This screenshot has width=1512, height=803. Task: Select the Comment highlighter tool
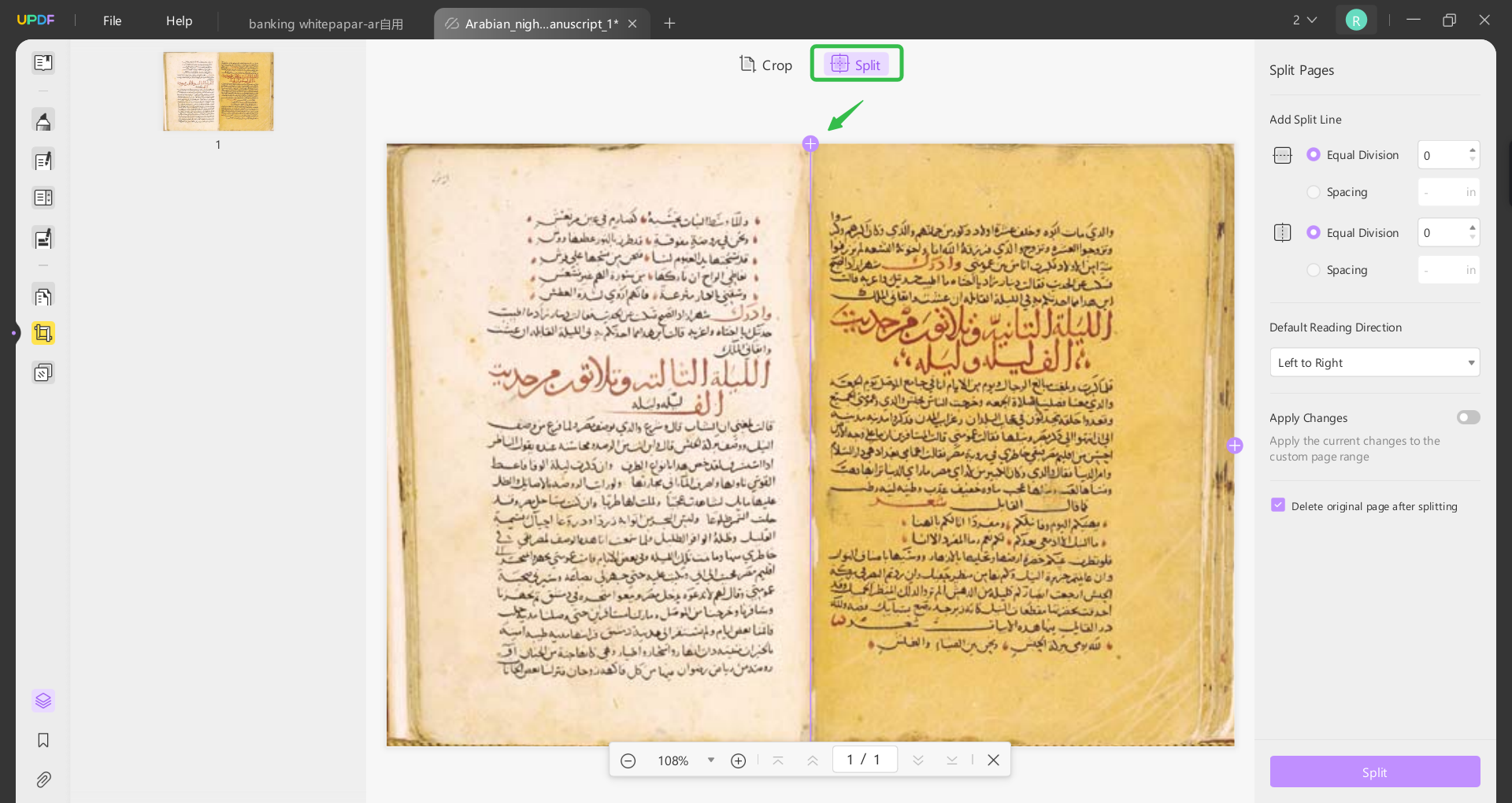click(x=43, y=121)
